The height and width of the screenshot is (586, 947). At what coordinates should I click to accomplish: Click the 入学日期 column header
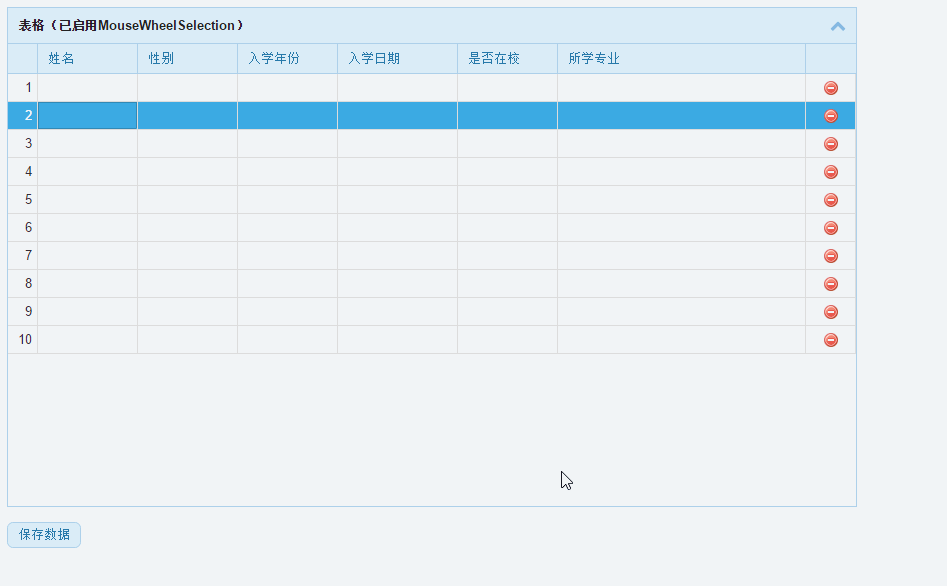[x=397, y=59]
